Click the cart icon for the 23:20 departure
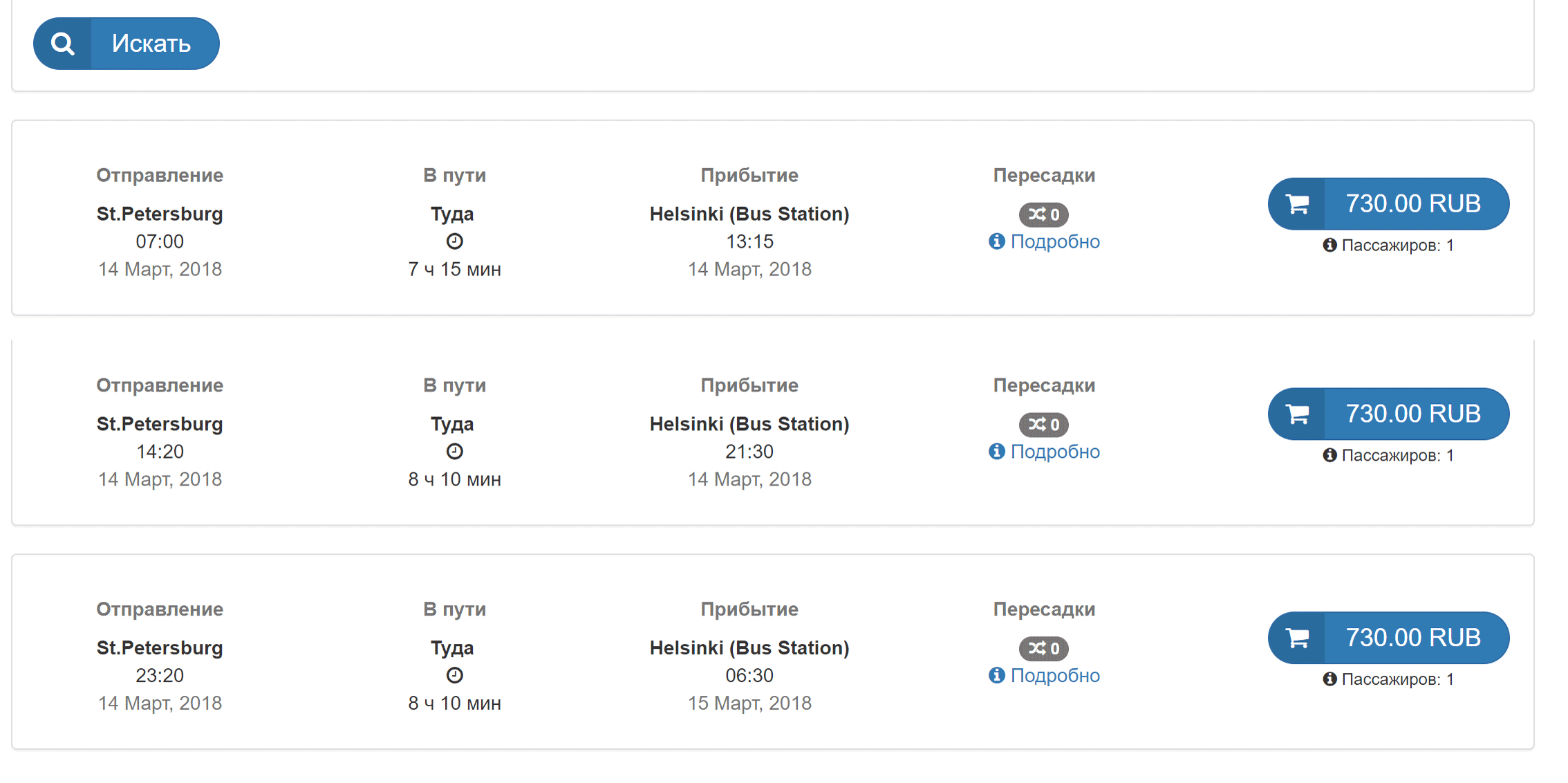This screenshot has height=783, width=1568. tap(1298, 638)
